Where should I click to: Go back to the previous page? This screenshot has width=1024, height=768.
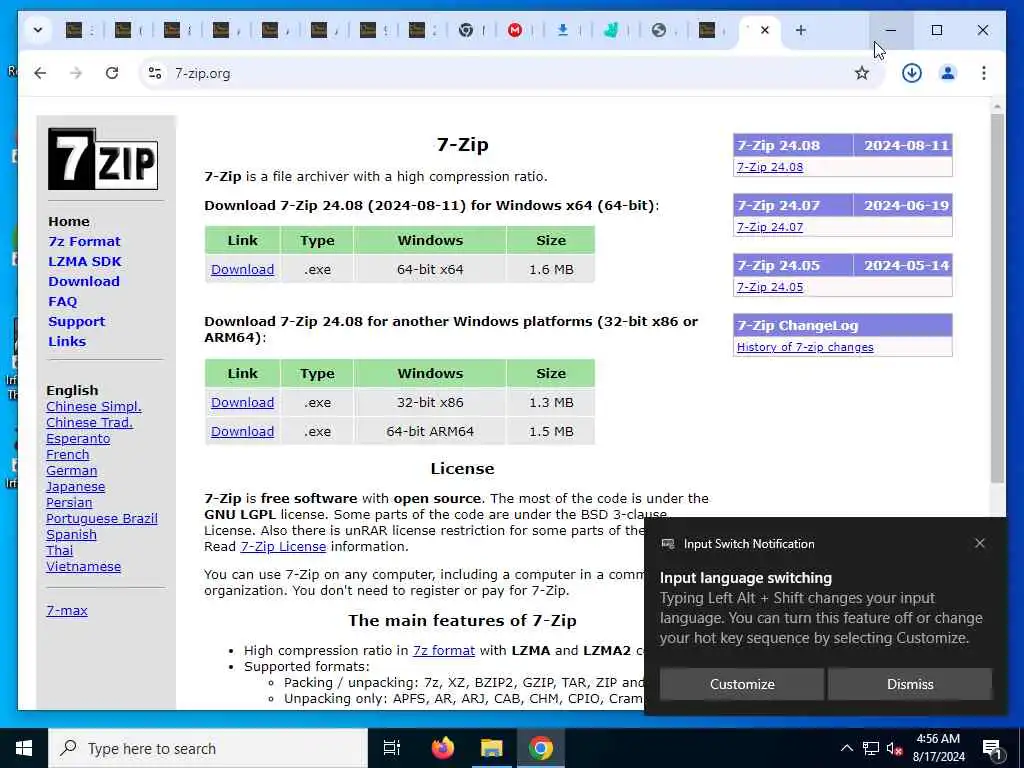pos(40,73)
